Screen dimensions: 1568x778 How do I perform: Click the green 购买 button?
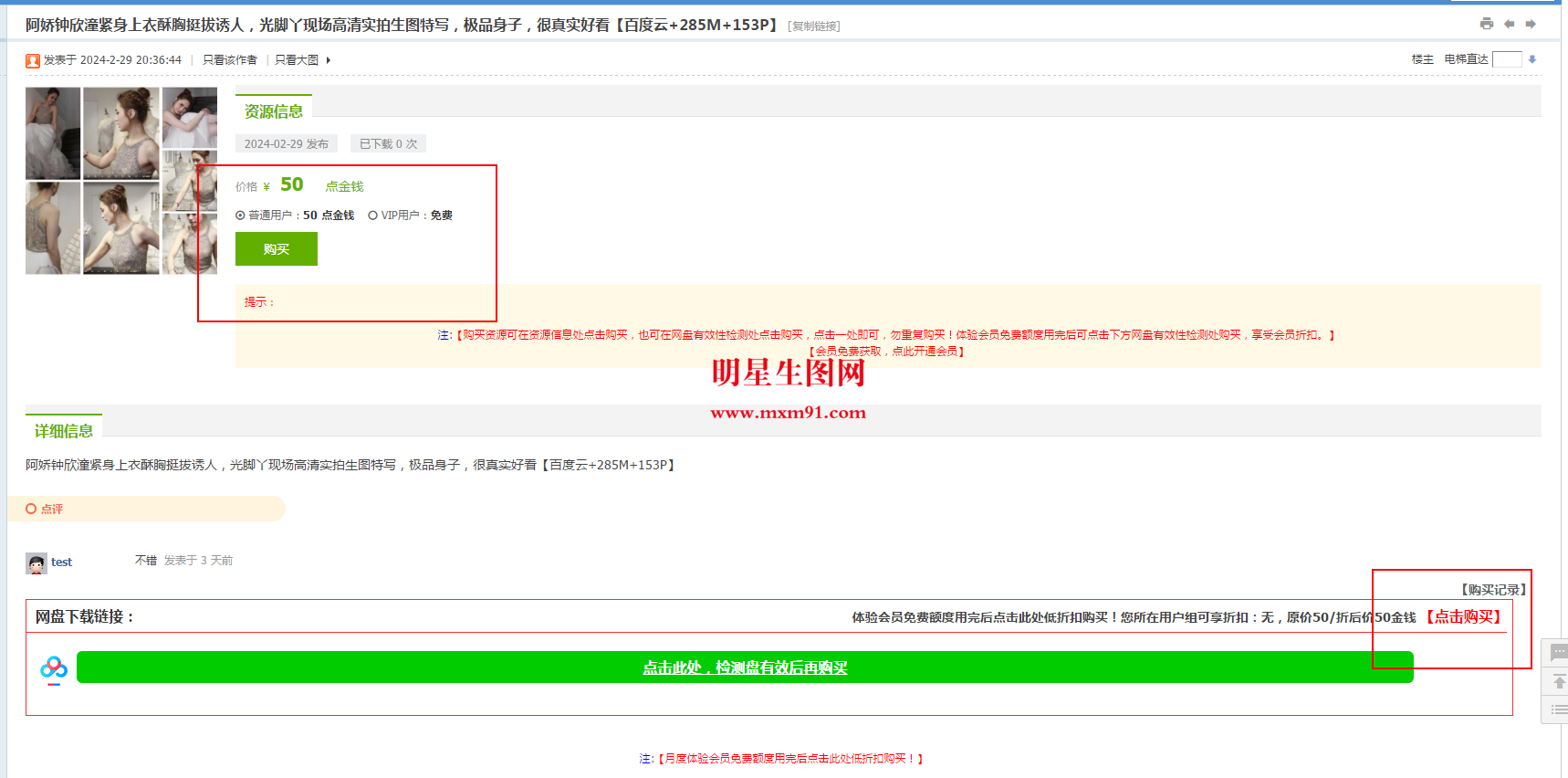[x=277, y=249]
